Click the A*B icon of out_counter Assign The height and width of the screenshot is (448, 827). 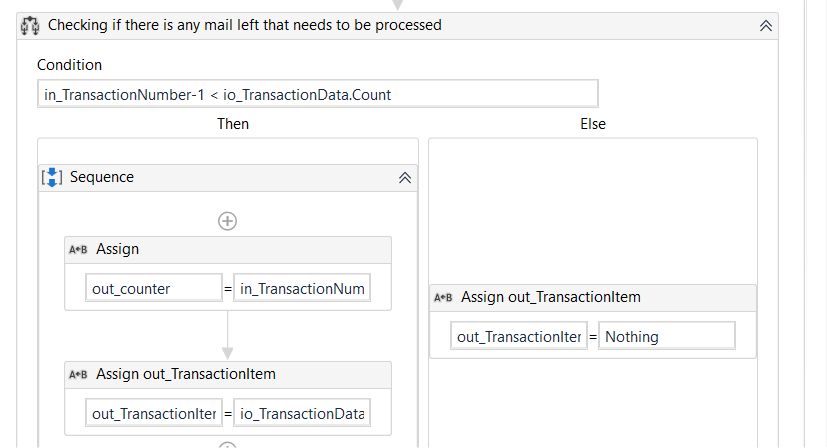click(x=78, y=250)
